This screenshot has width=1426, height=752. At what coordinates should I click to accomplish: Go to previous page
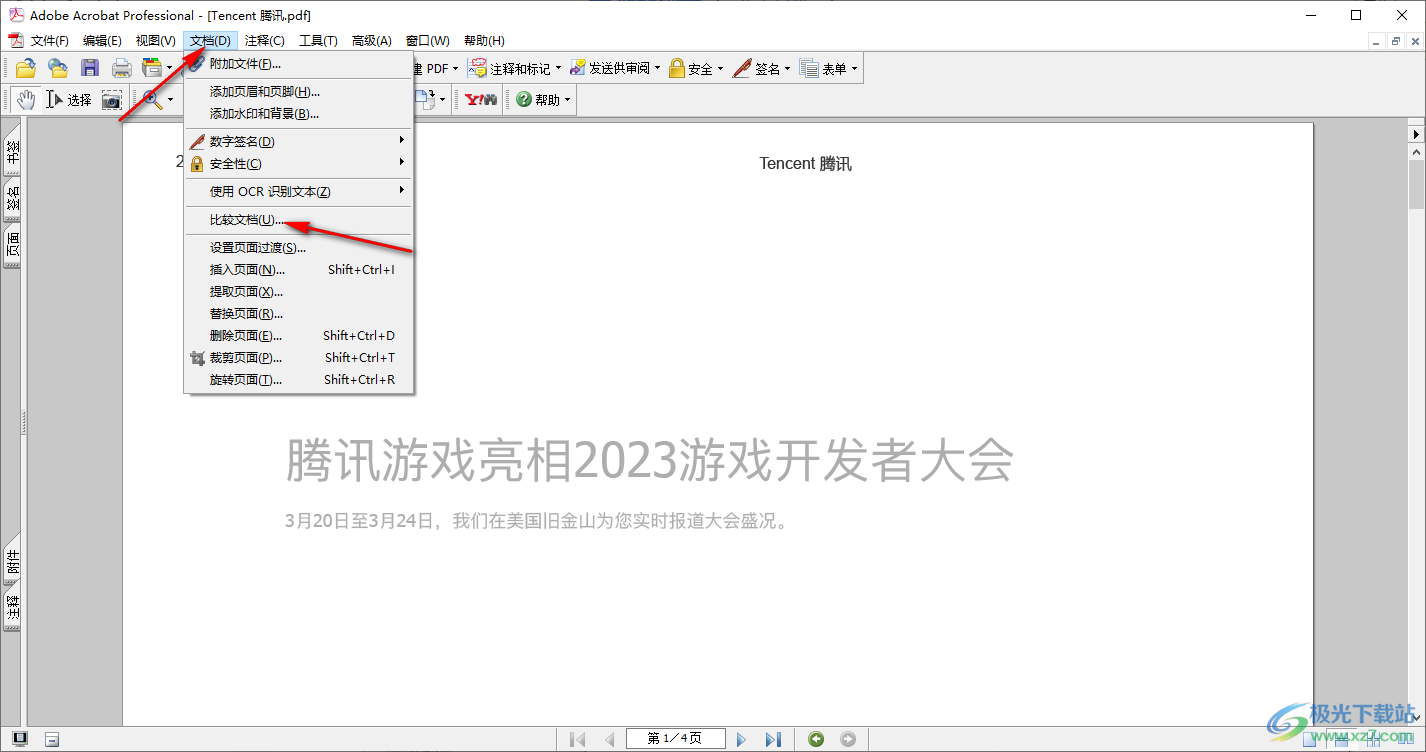(x=609, y=739)
